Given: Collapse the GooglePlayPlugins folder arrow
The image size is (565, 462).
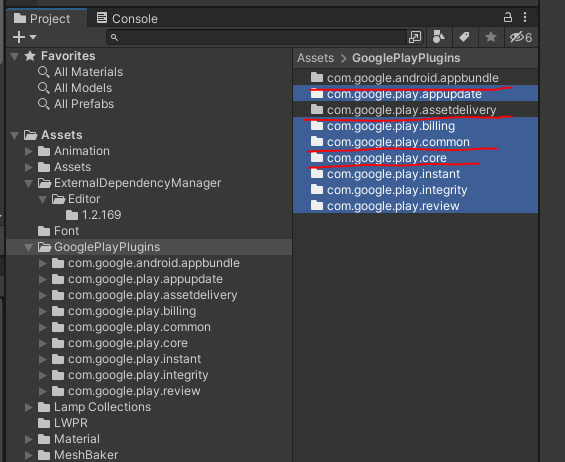Looking at the screenshot, I should (28, 248).
